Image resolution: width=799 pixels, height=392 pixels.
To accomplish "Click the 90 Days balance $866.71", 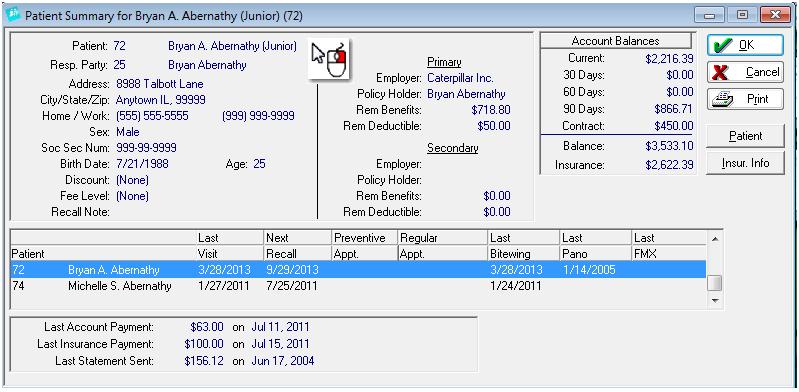I will coord(674,109).
